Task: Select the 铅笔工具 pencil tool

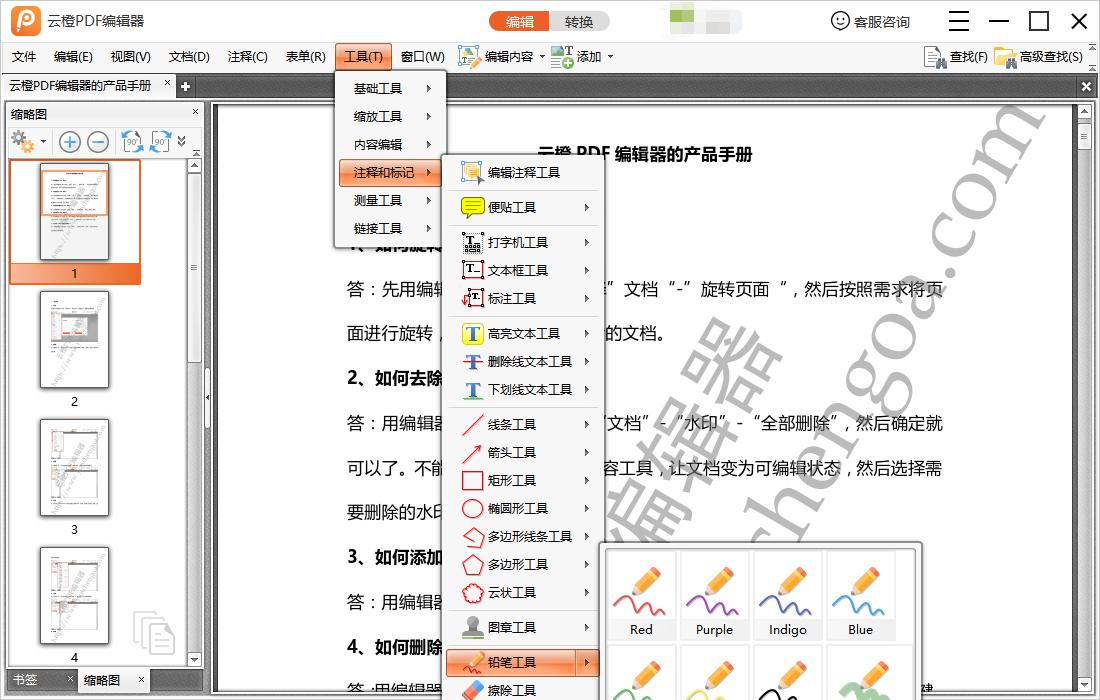Action: (523, 663)
